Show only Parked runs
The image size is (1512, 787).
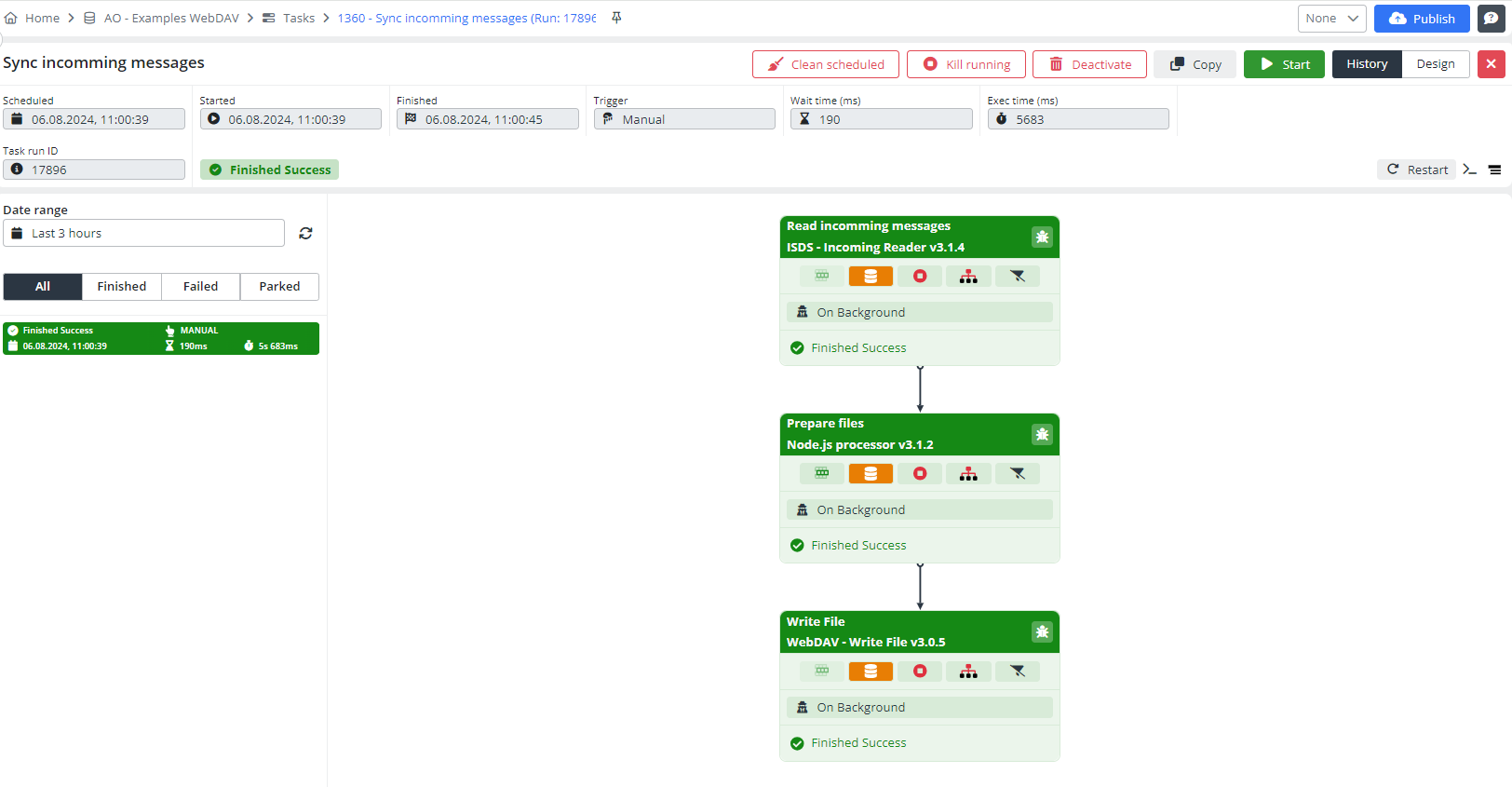[279, 287]
